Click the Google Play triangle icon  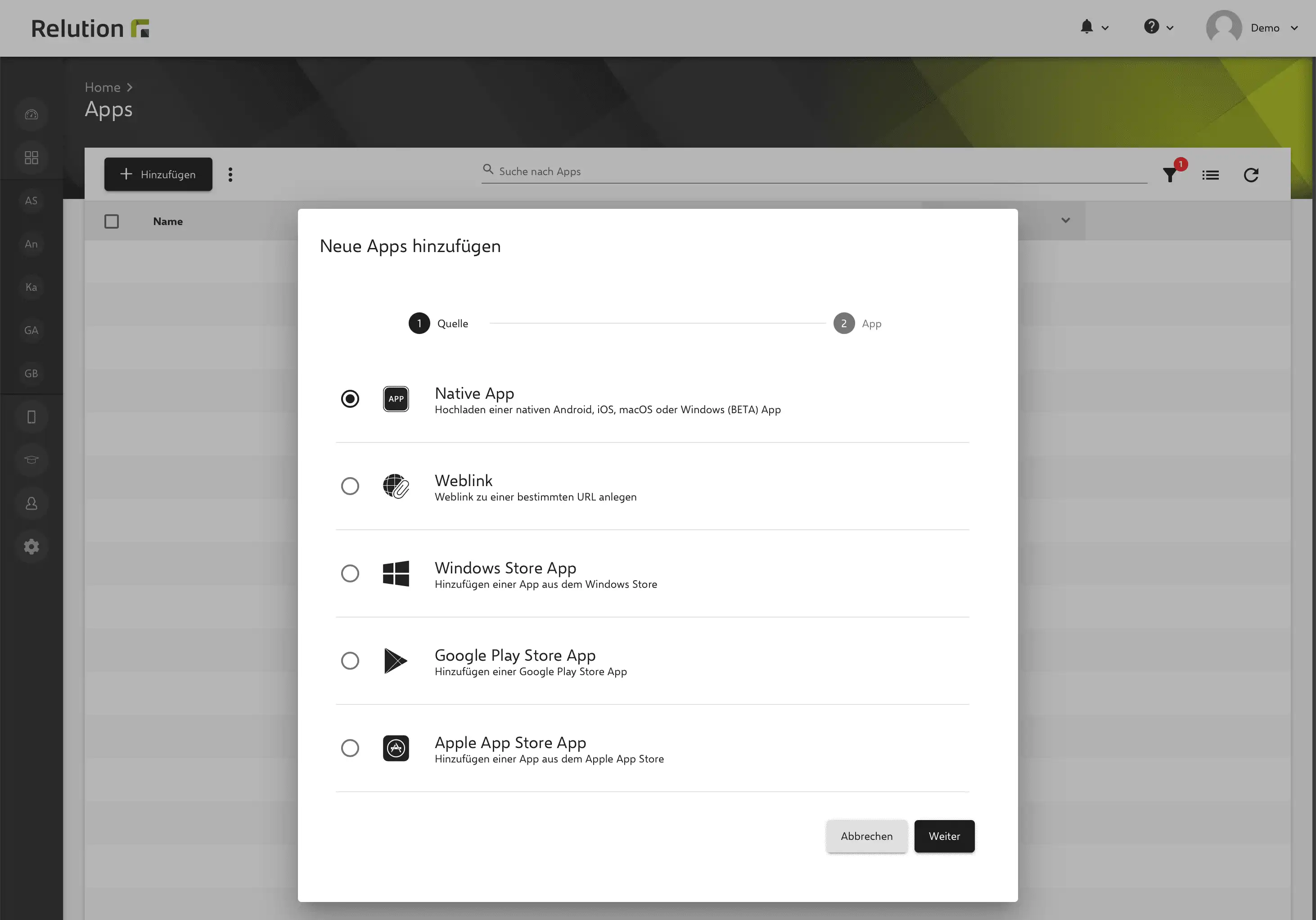[x=396, y=660]
